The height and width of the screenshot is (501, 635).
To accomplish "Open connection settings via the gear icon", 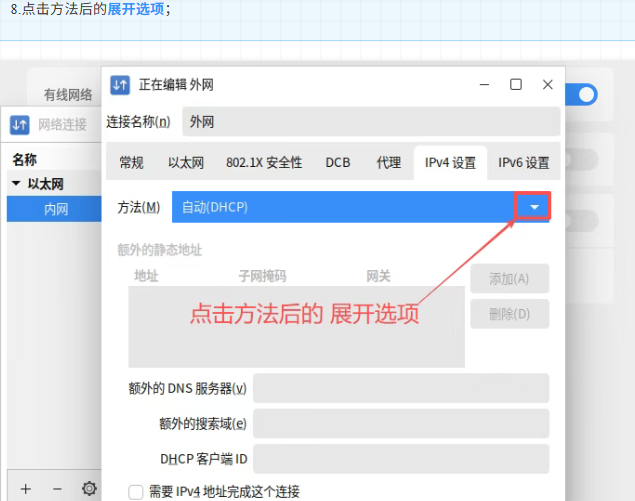I will click(89, 488).
